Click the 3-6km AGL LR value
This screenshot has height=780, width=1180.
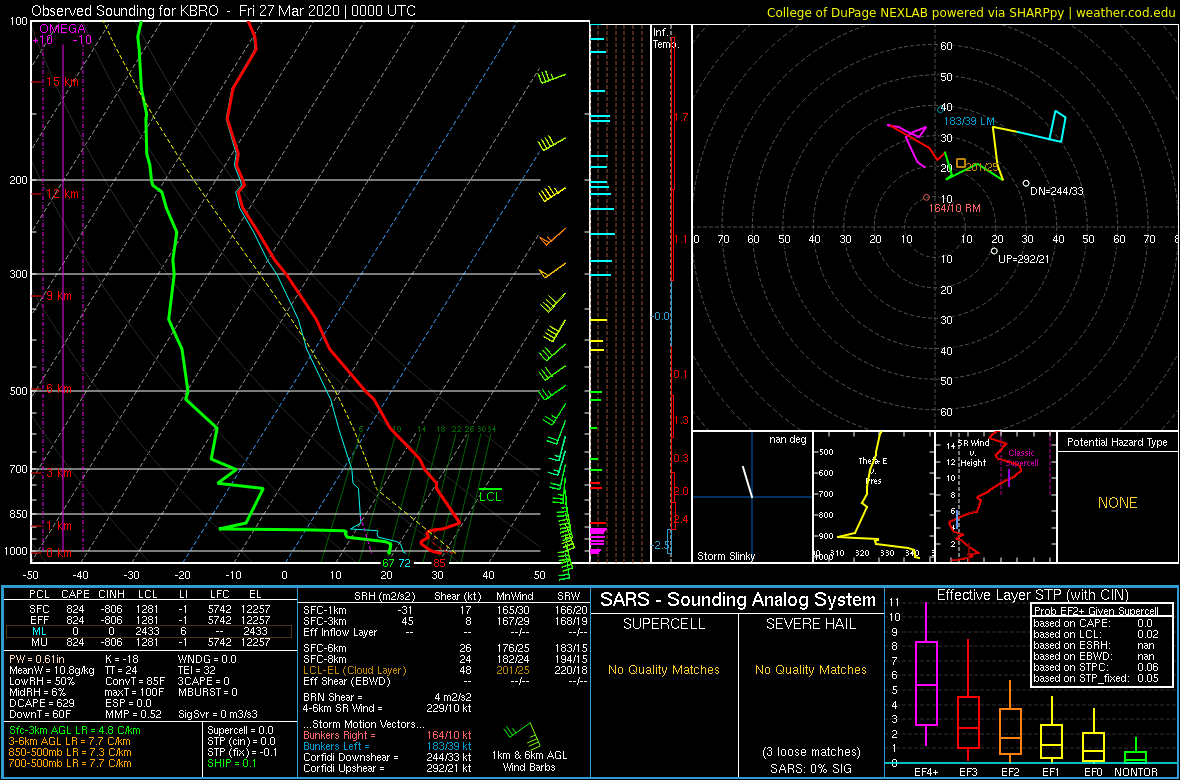71,741
